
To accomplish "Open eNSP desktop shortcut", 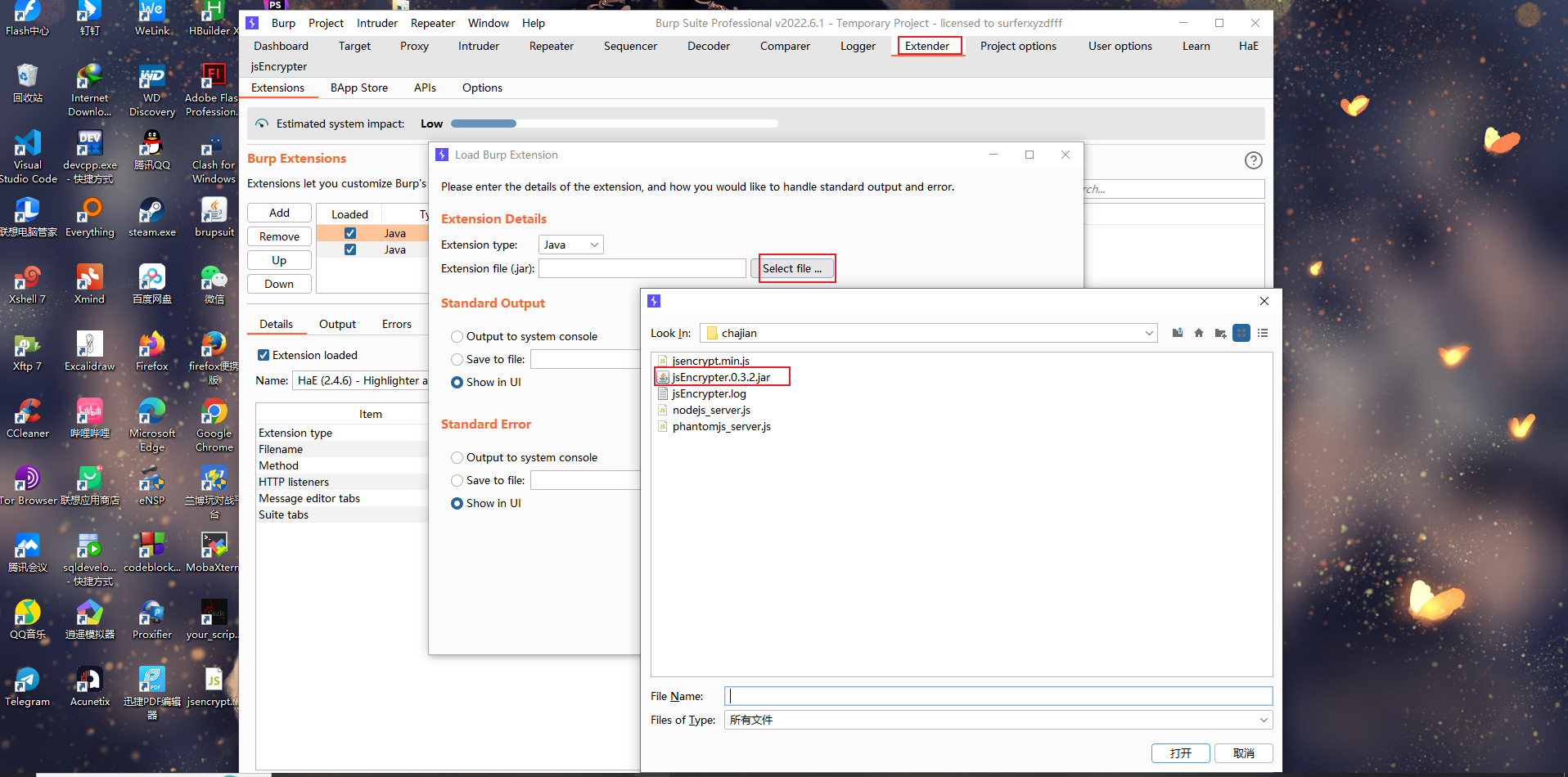I will [152, 486].
